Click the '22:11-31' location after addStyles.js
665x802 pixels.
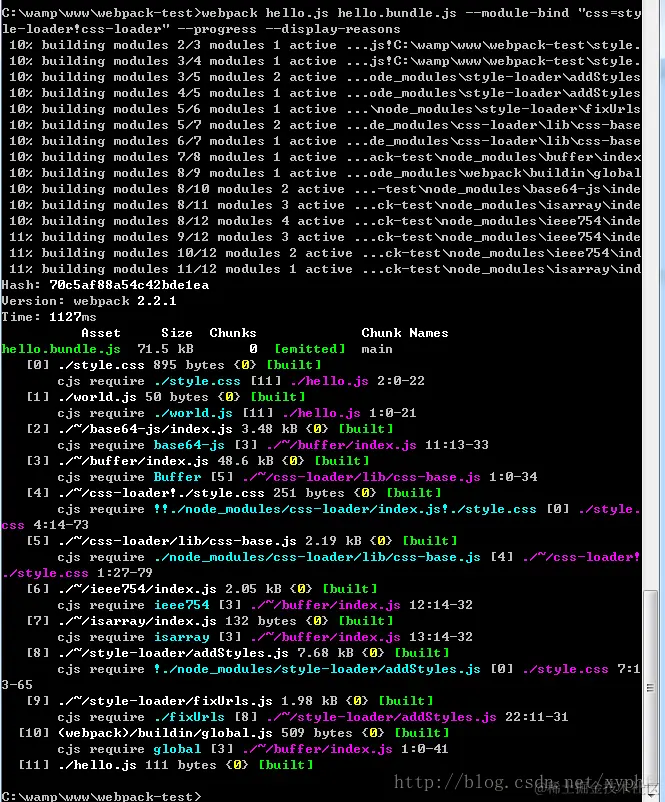[x=537, y=717]
